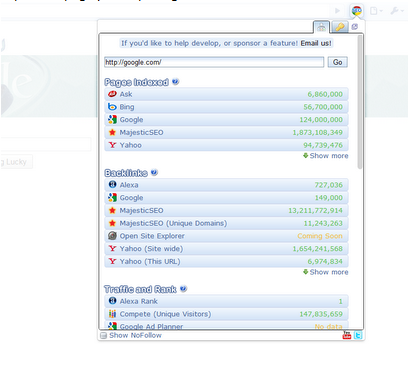Screen dimensions: 408x366
Task: Open the browser page menu icon
Action: (376, 11)
